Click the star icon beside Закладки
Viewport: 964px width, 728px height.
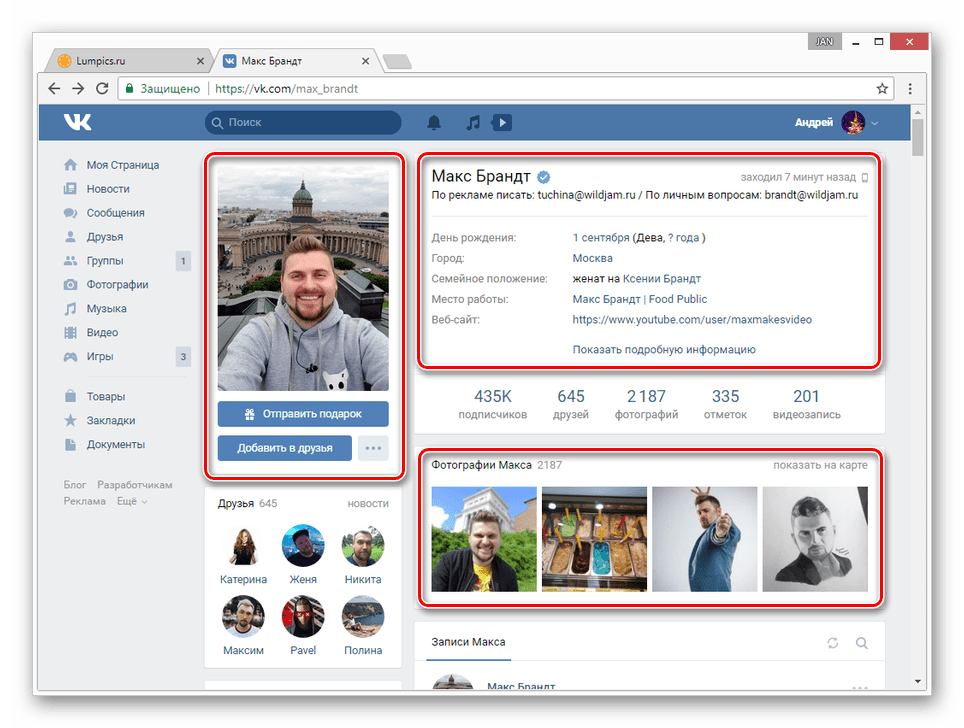tap(71, 421)
